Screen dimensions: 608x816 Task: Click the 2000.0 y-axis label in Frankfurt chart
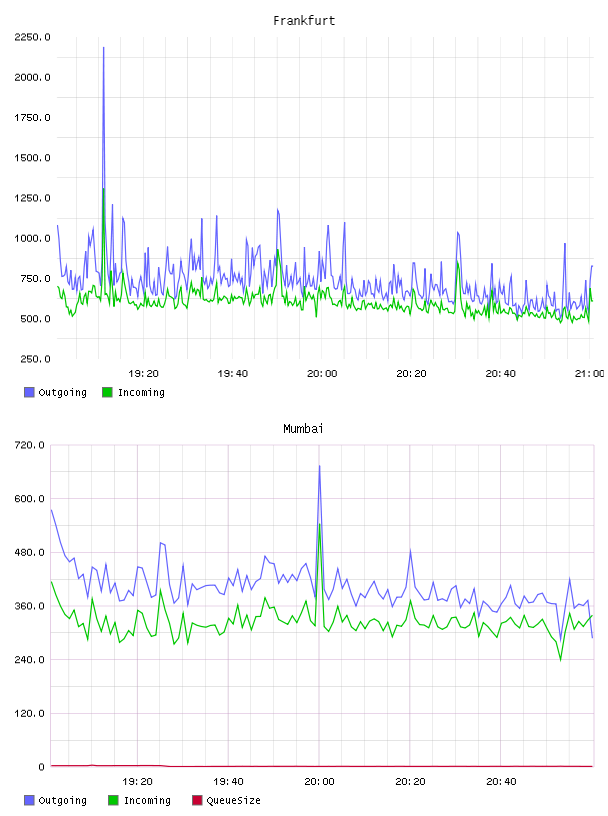pos(32,78)
